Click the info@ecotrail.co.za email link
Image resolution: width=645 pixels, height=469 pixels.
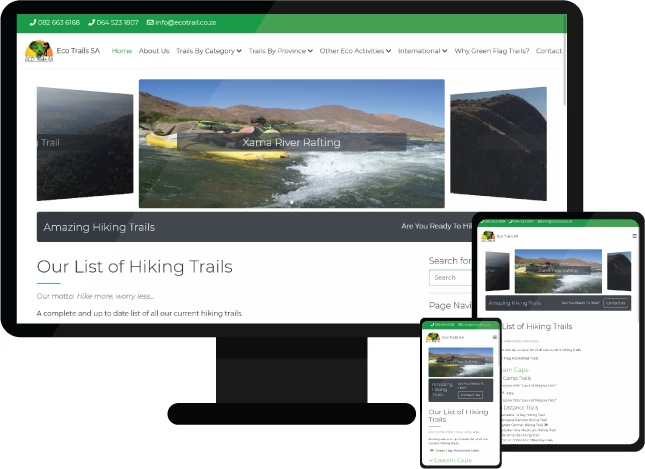(185, 22)
